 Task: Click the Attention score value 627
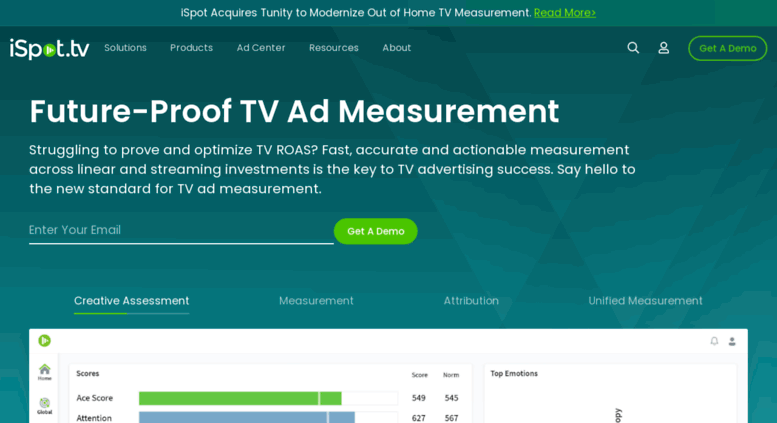click(x=419, y=419)
